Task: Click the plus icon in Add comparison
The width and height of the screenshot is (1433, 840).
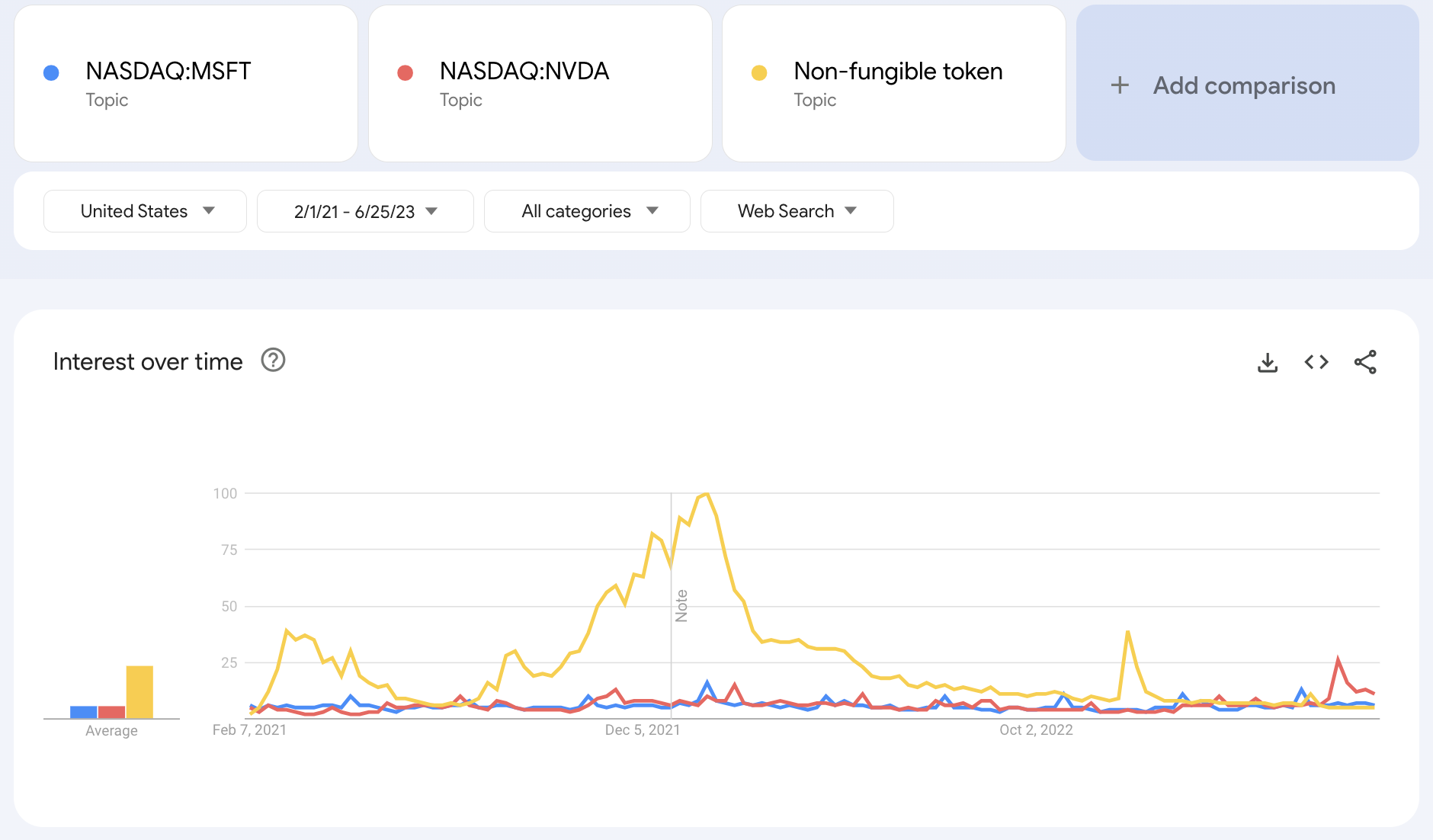Action: pos(1120,85)
